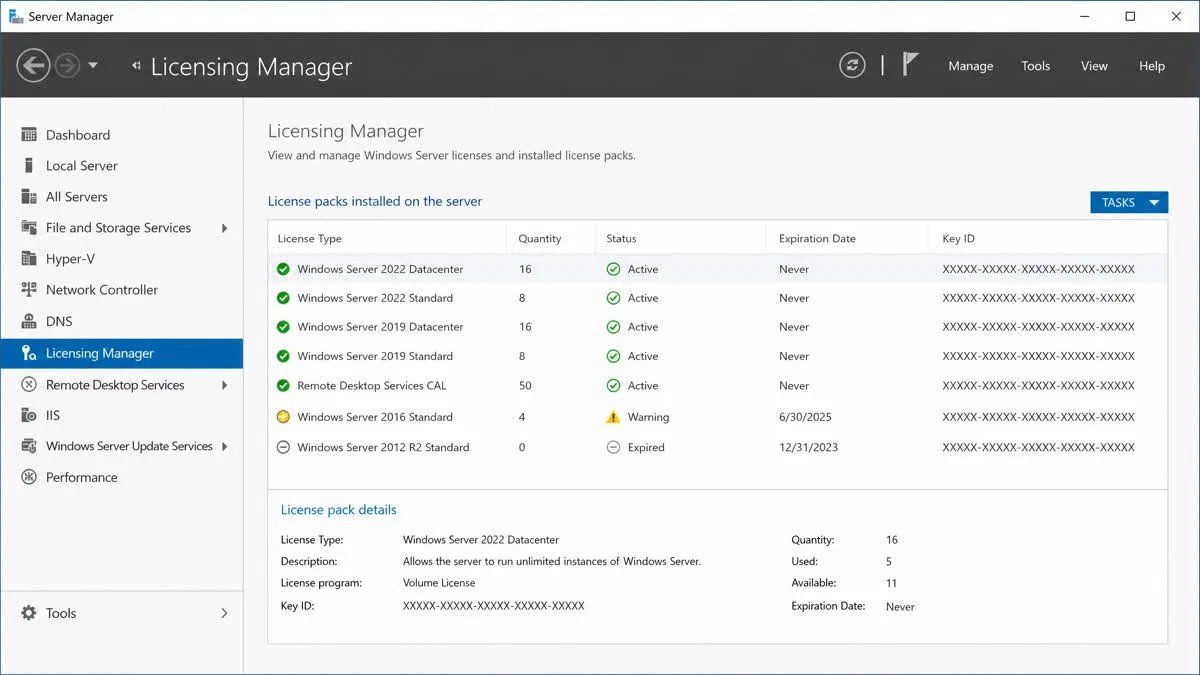Click the forward navigation arrow
The height and width of the screenshot is (675, 1200).
pos(67,66)
